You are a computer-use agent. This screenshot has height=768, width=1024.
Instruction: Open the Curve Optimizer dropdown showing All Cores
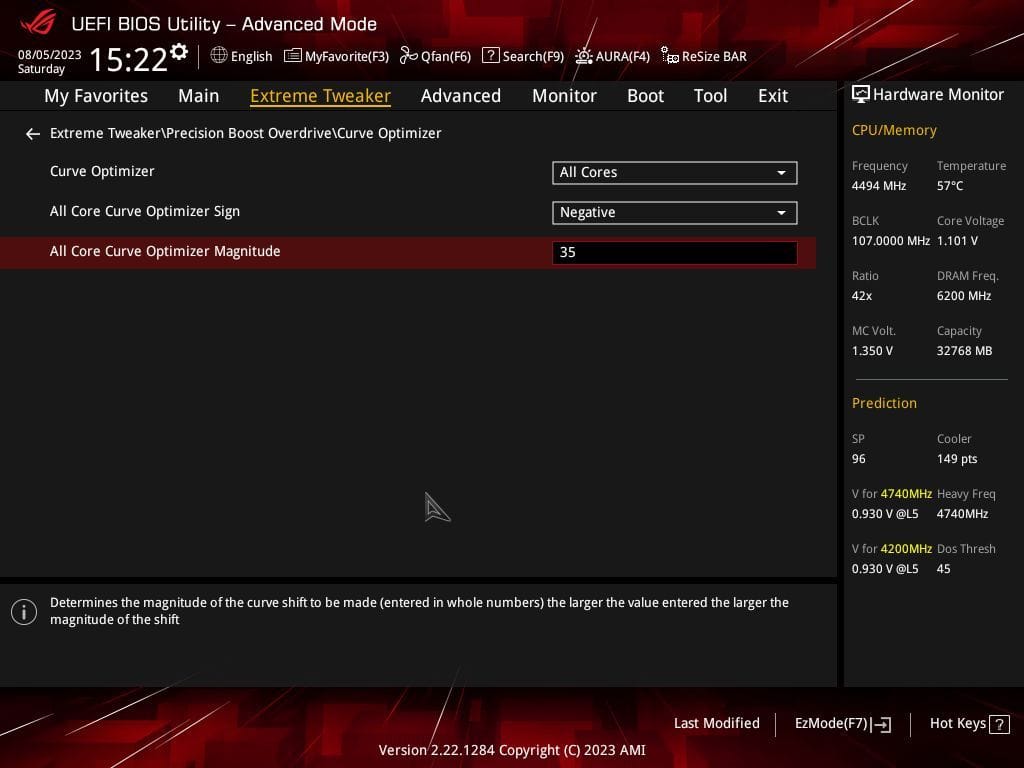click(674, 172)
